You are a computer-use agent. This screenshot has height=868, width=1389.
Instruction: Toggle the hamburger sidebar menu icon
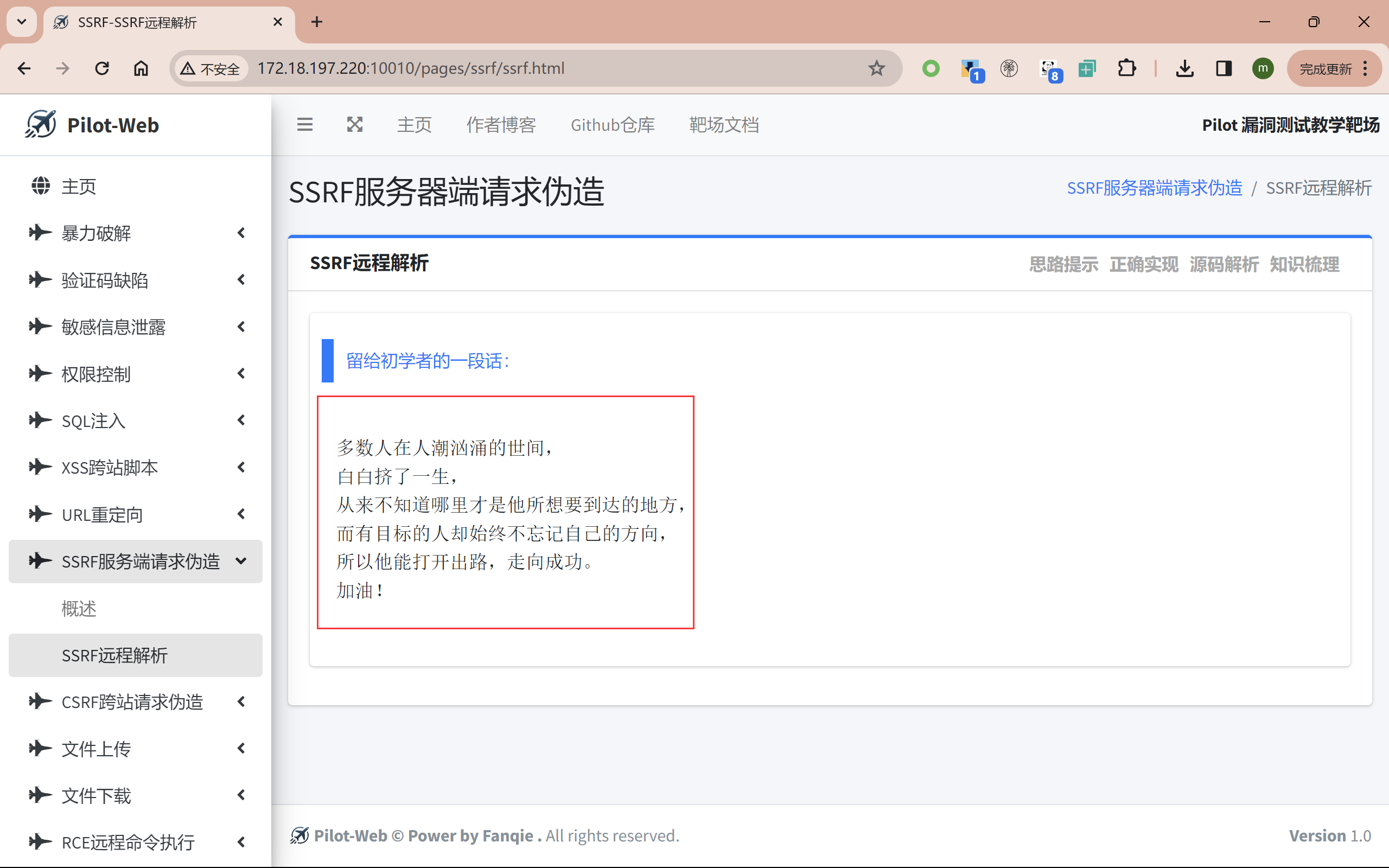(x=305, y=125)
